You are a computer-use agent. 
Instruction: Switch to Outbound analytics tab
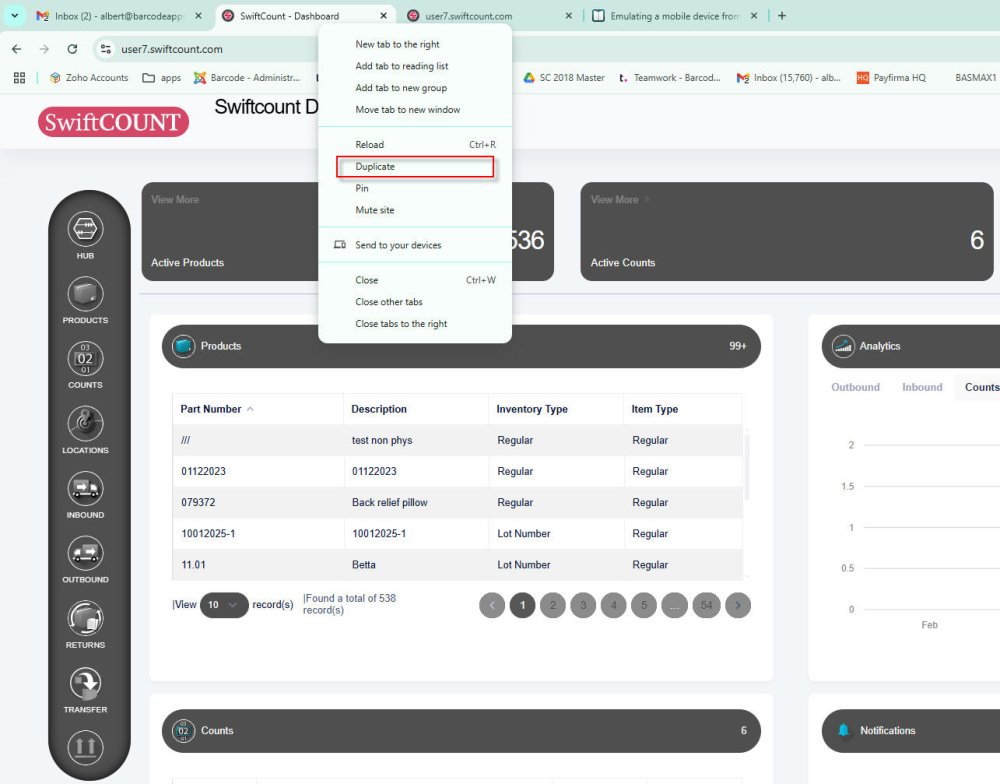(855, 387)
